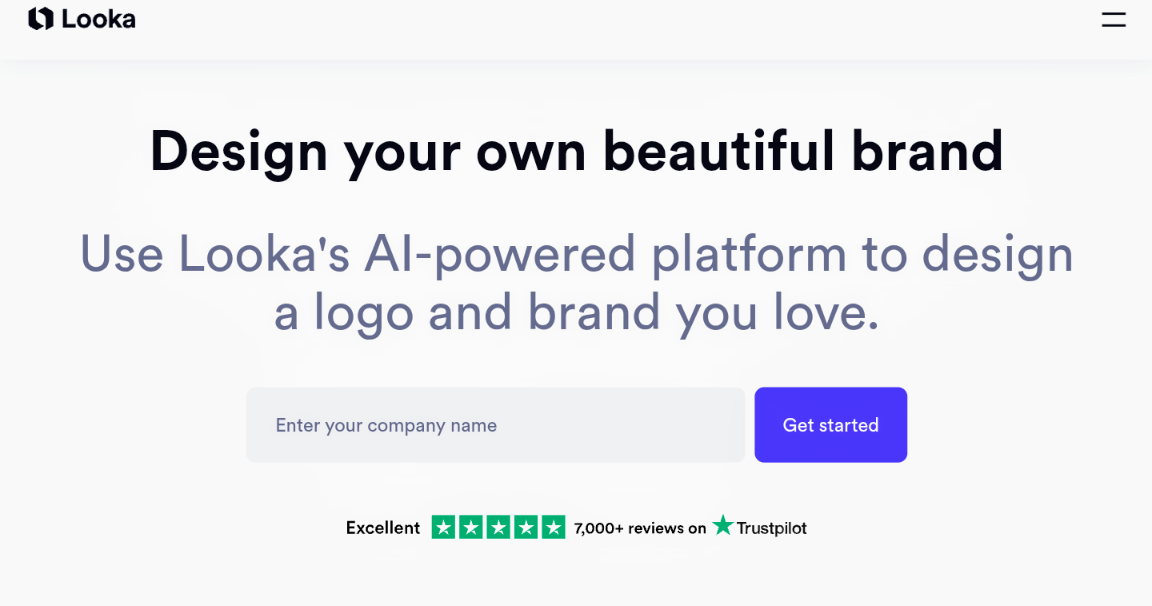Click the Looka's word in the subheading
The height and width of the screenshot is (606, 1152).
pos(264,253)
